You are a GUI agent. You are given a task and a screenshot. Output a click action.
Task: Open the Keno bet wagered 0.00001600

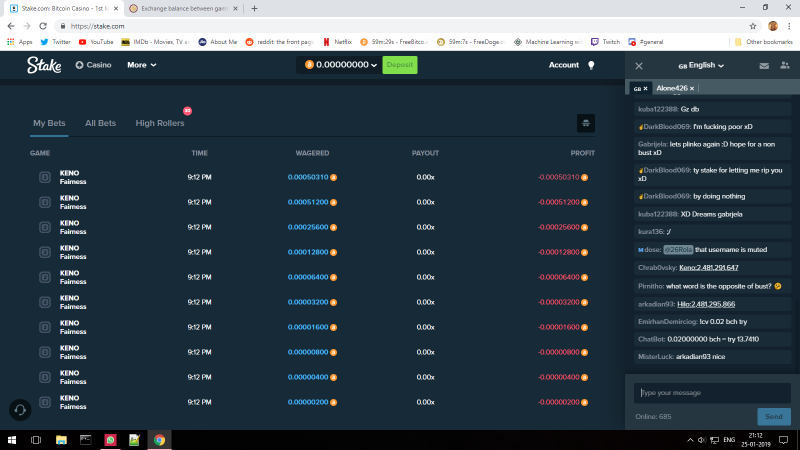coord(312,327)
